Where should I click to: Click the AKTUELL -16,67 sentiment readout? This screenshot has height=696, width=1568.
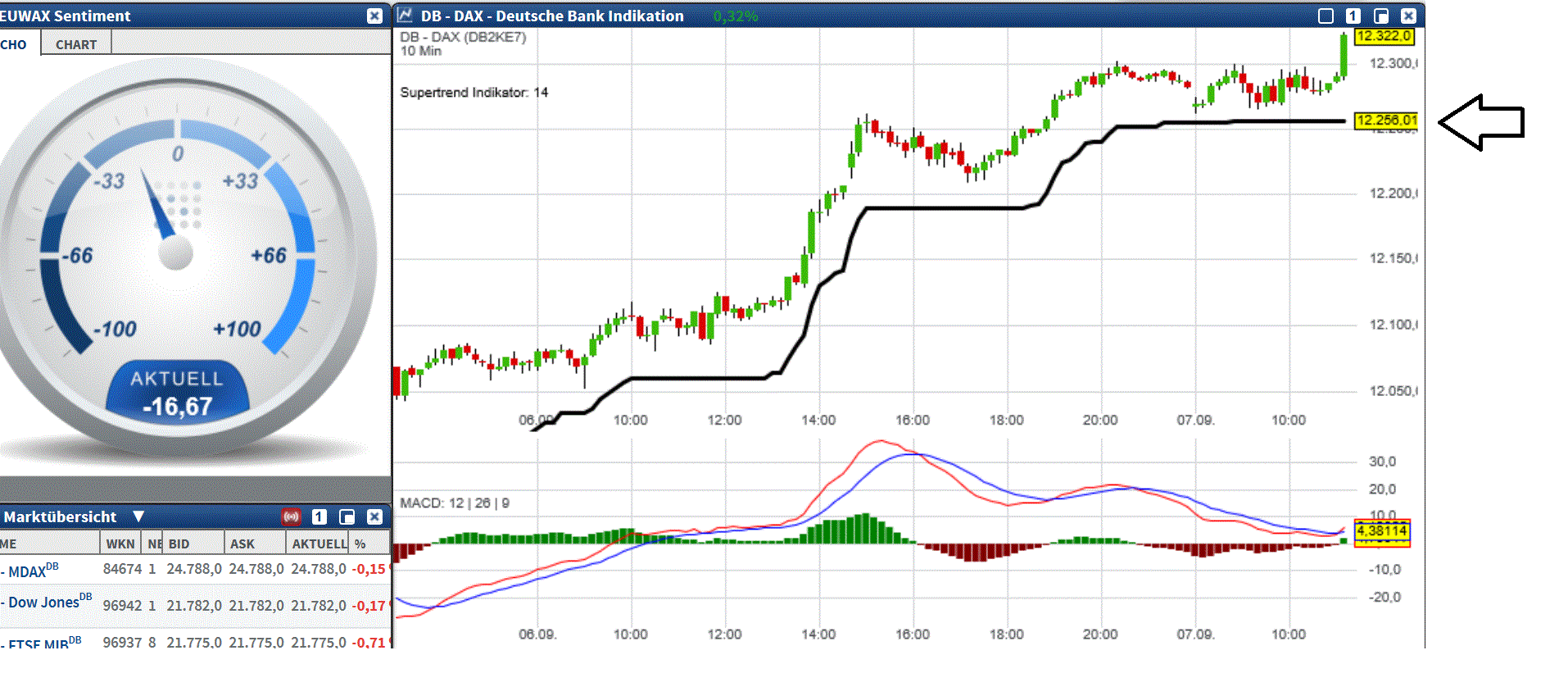[178, 393]
